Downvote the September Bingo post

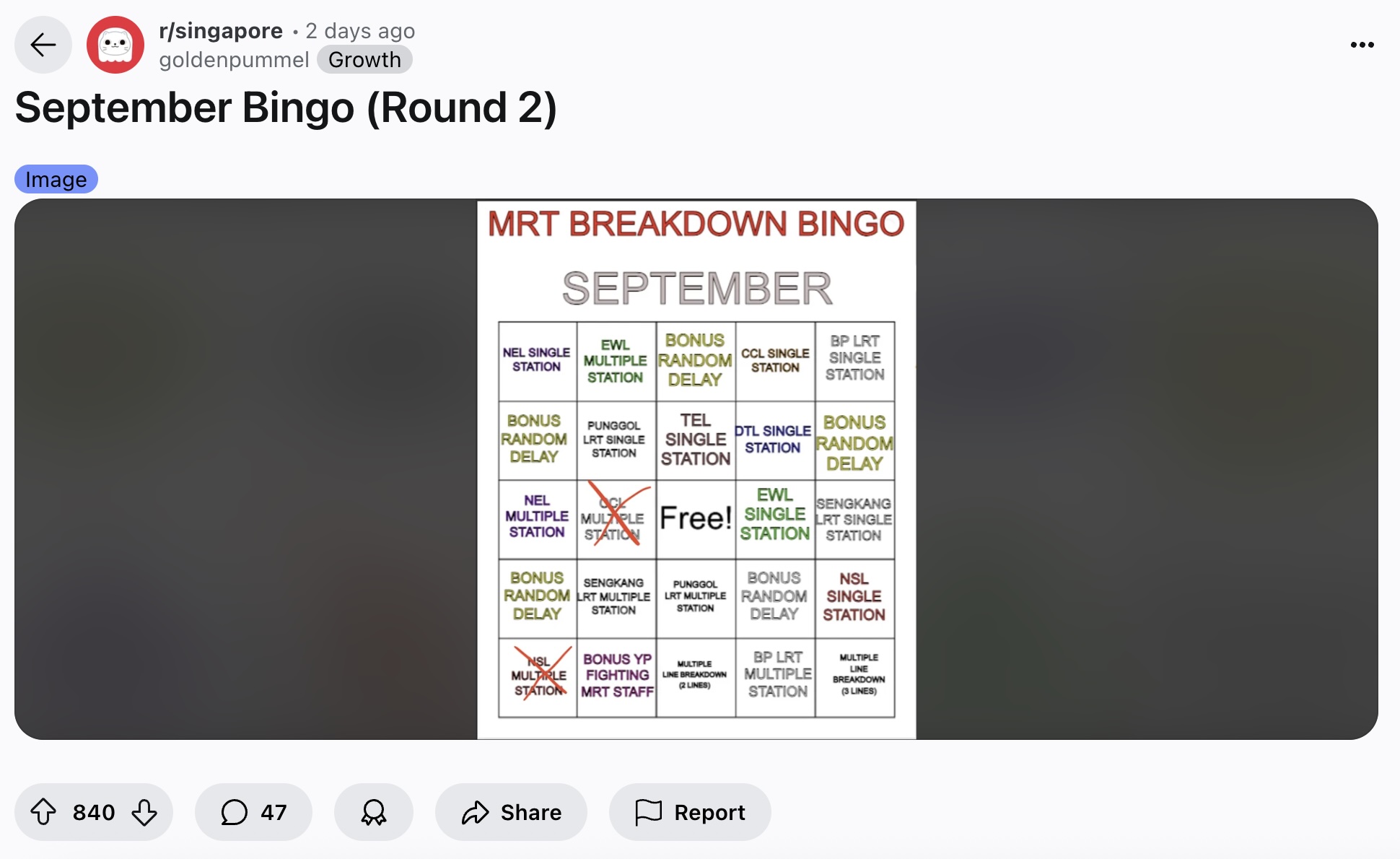coord(144,812)
